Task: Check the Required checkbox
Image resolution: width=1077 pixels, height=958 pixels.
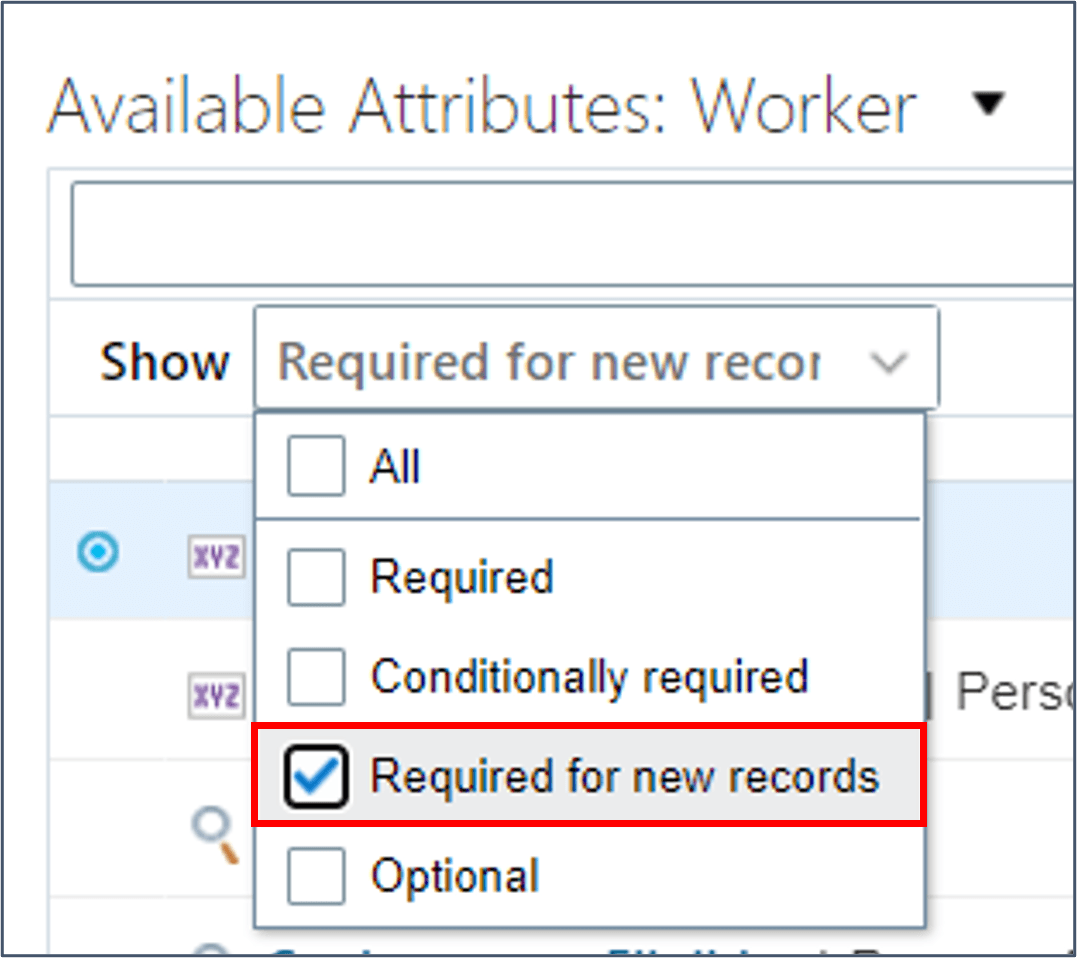Action: click(316, 577)
